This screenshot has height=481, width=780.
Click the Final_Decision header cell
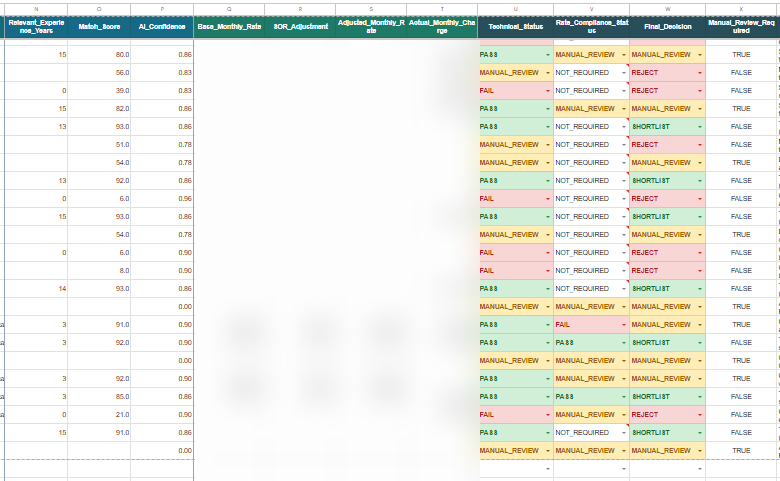pos(668,27)
